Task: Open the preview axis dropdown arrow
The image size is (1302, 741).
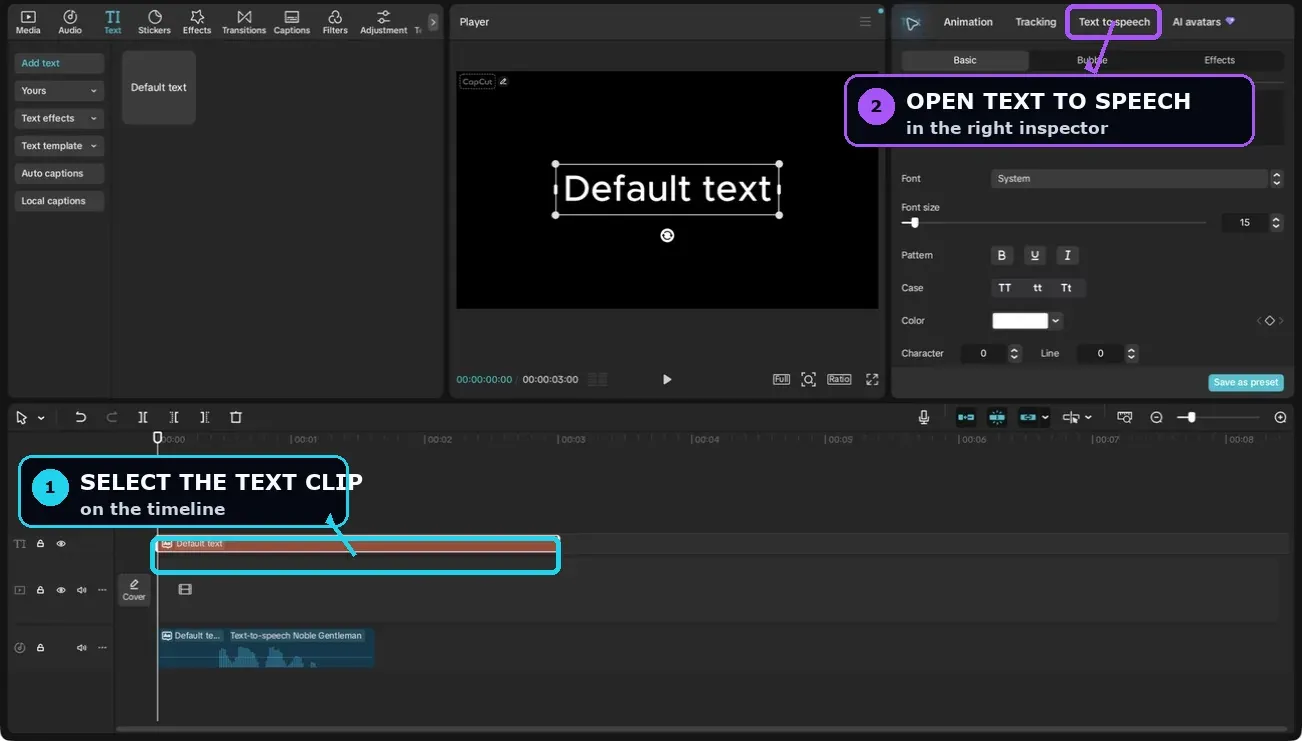Action: [x=1088, y=418]
